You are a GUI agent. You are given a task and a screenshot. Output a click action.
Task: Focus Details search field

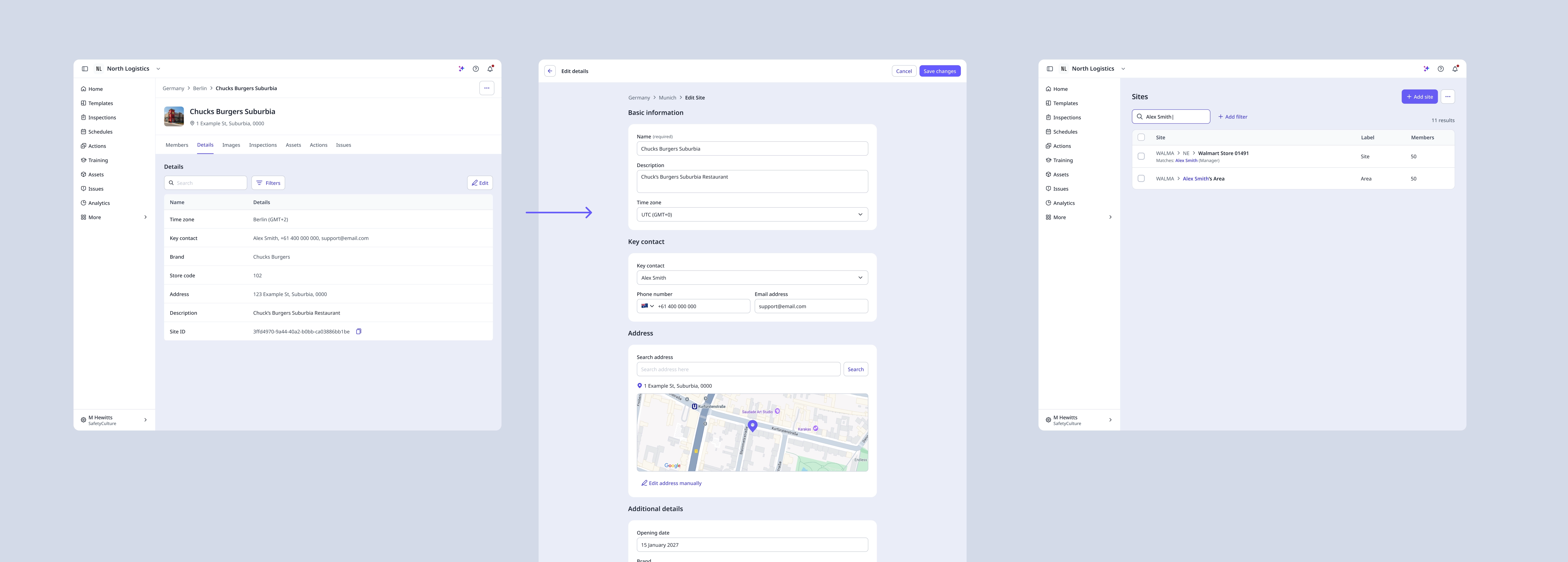click(206, 183)
